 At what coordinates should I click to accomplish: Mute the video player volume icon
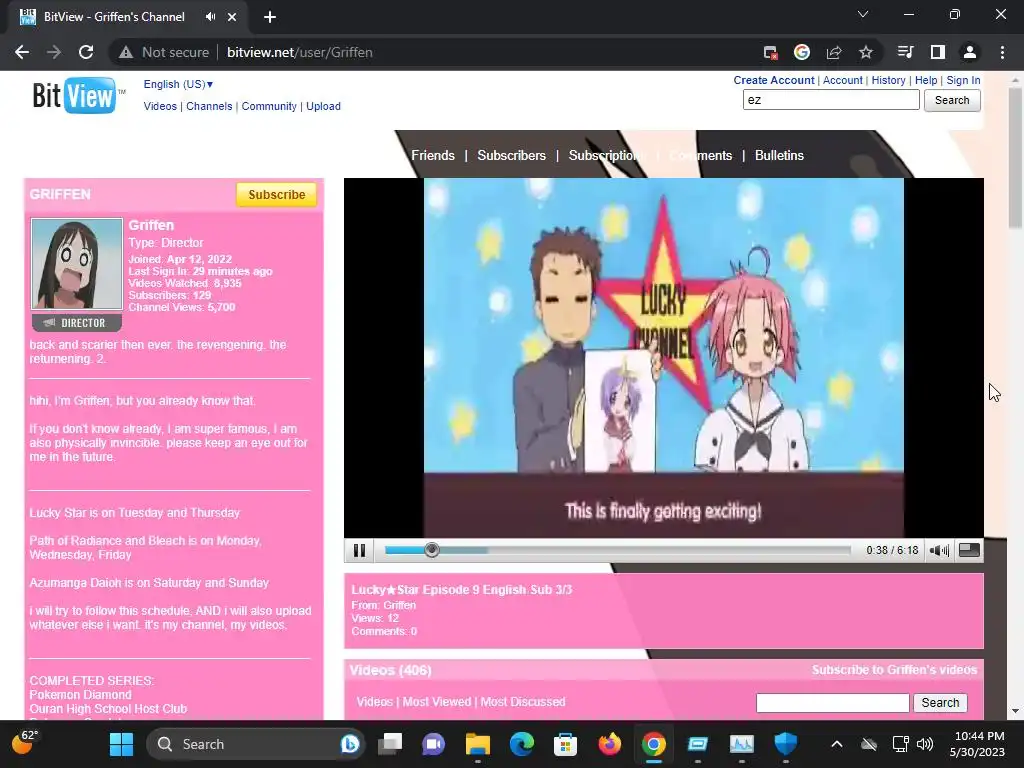pos(939,551)
